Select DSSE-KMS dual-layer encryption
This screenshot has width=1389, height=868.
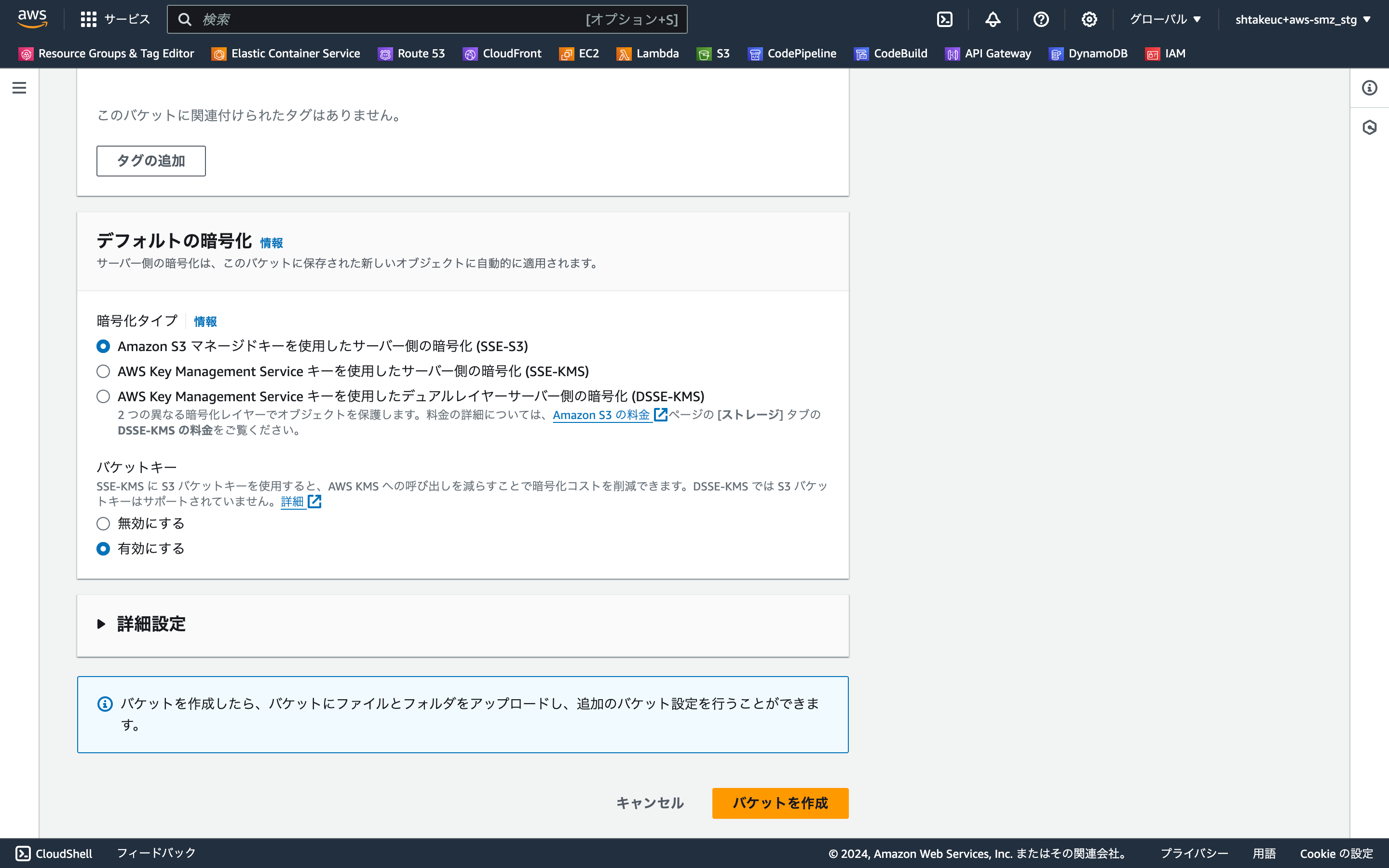pos(103,395)
